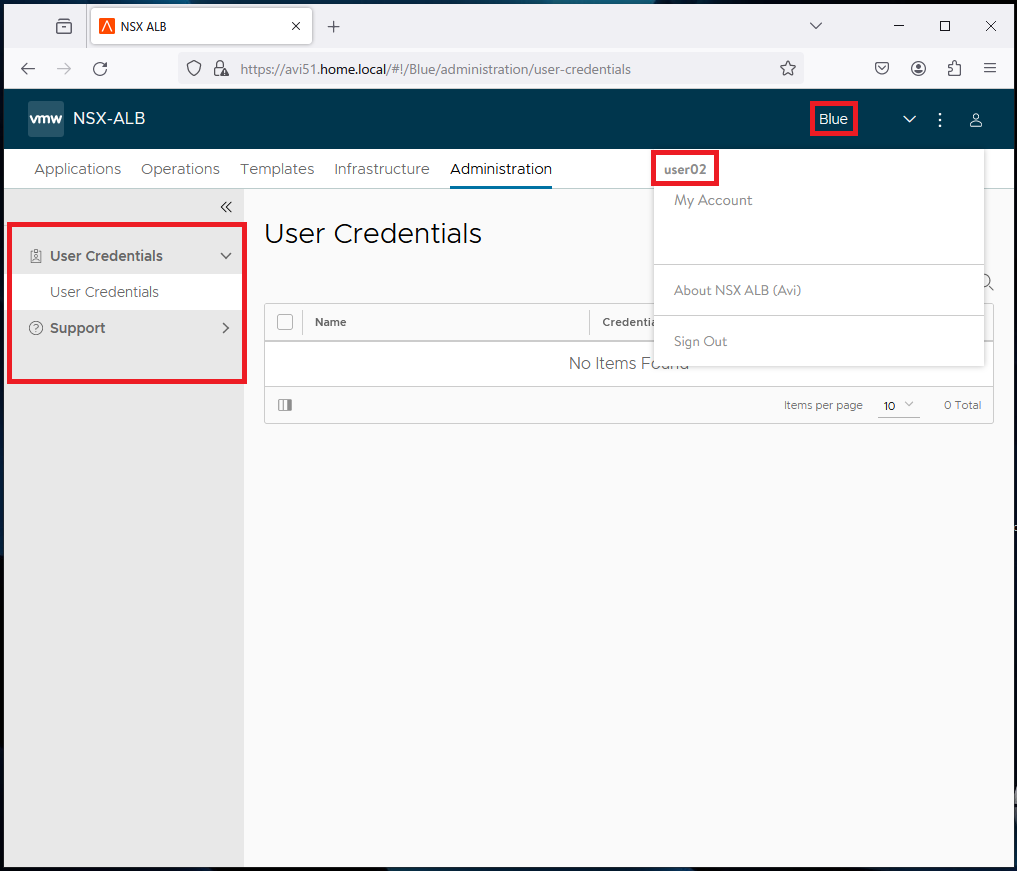This screenshot has height=874, width=1020.
Task: Close the NSX ALB browser tab
Action: (296, 27)
